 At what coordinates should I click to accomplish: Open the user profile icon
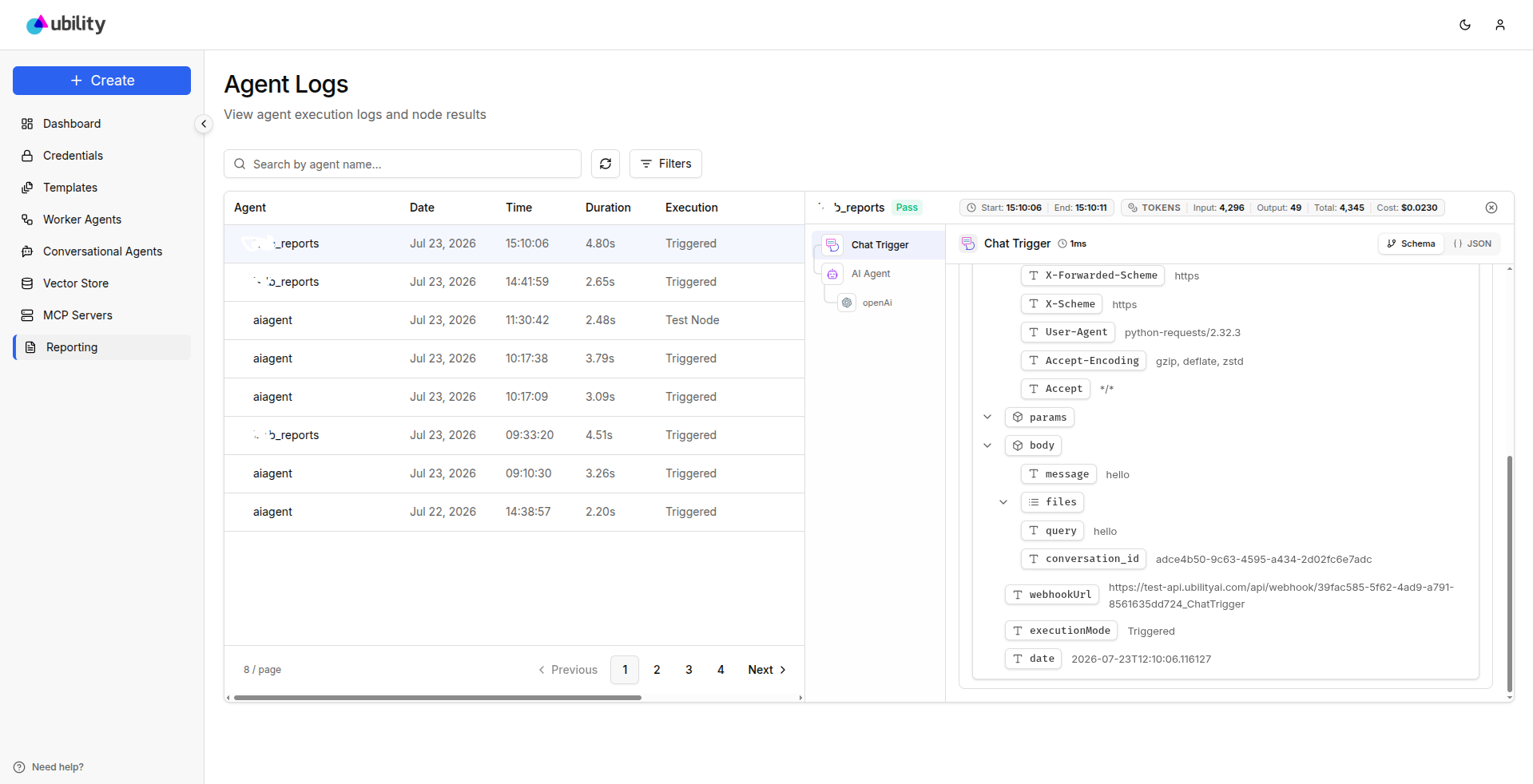point(1500,25)
